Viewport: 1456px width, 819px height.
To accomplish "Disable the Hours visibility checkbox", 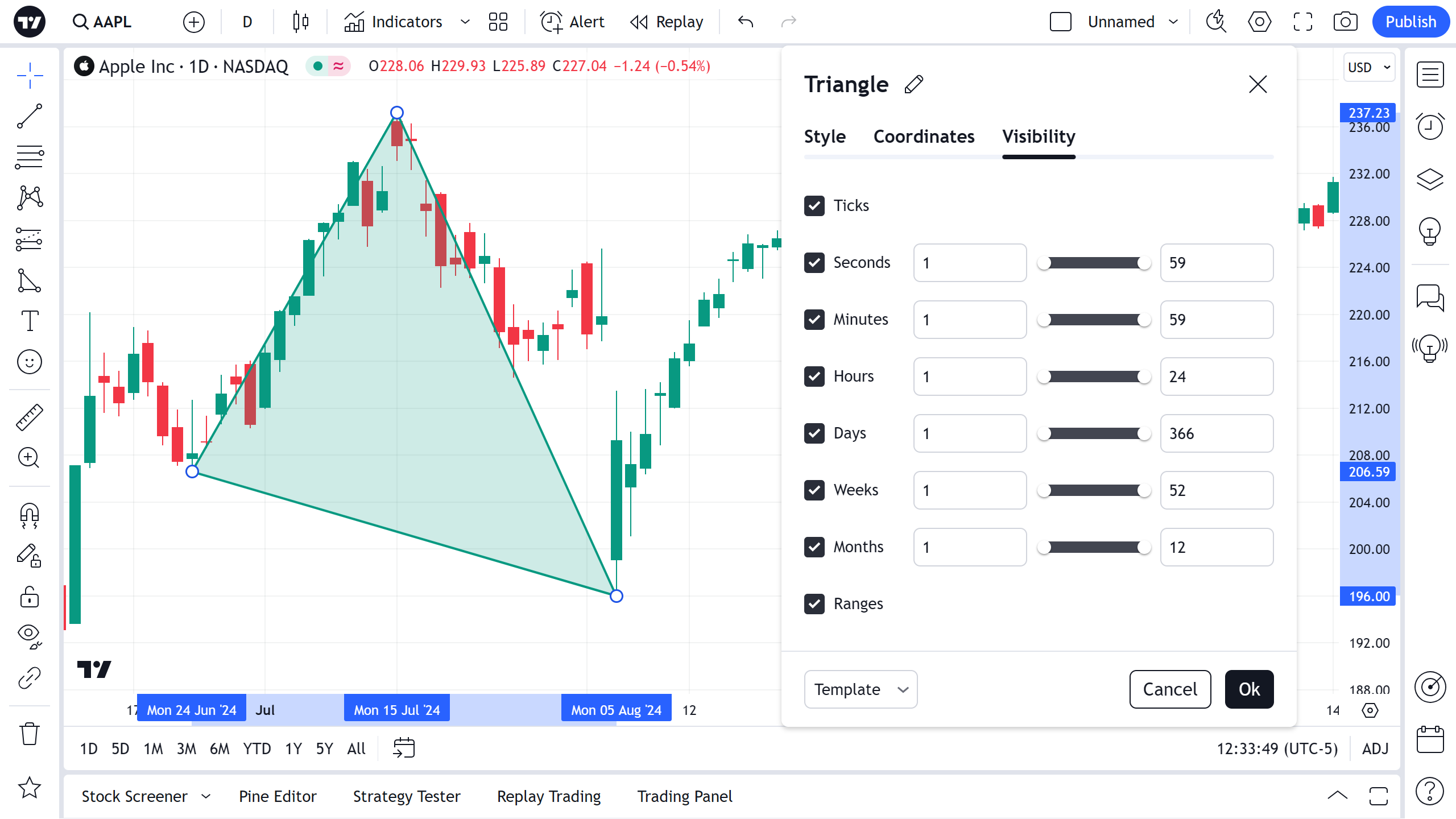I will click(814, 377).
